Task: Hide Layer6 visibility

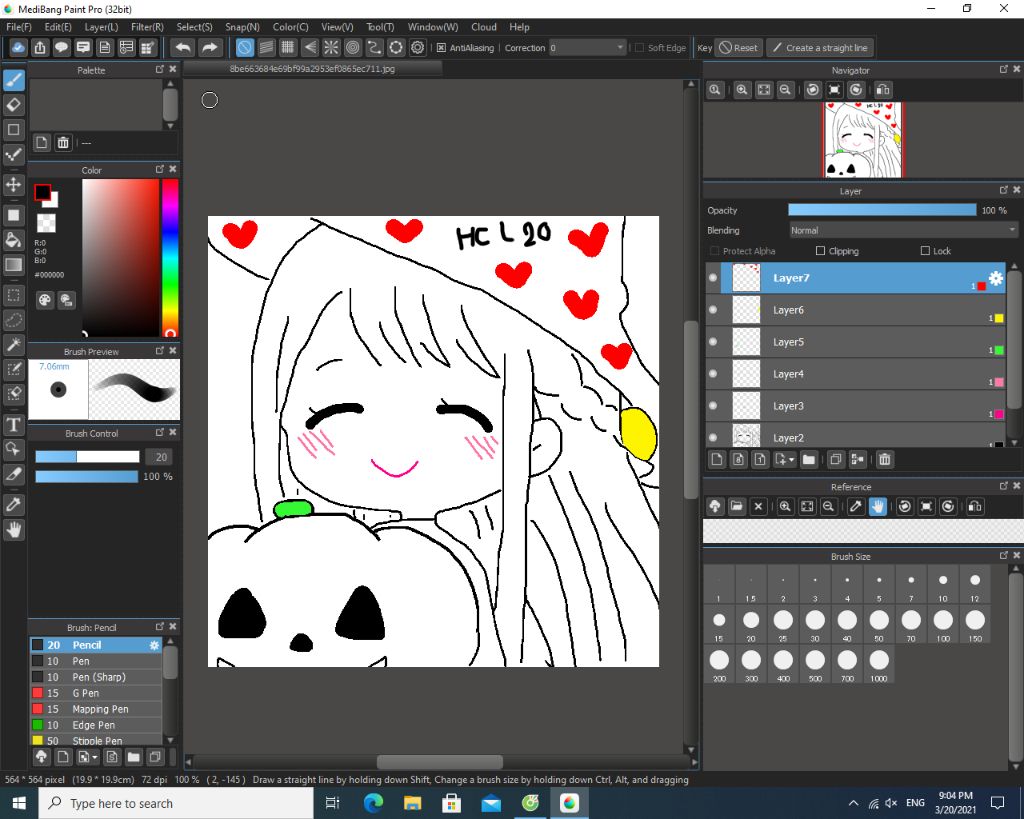Action: pos(713,310)
